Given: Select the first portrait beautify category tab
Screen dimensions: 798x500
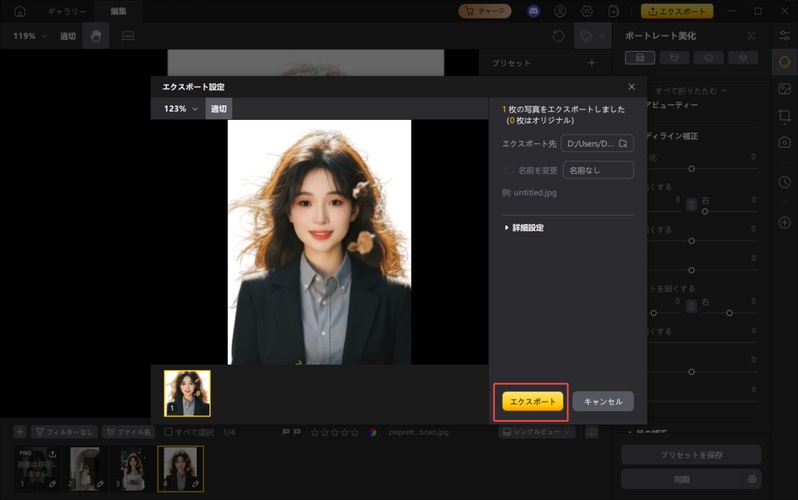Looking at the screenshot, I should (640, 58).
